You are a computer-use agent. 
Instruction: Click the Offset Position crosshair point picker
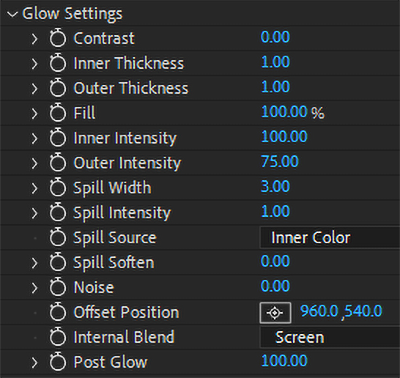275,313
